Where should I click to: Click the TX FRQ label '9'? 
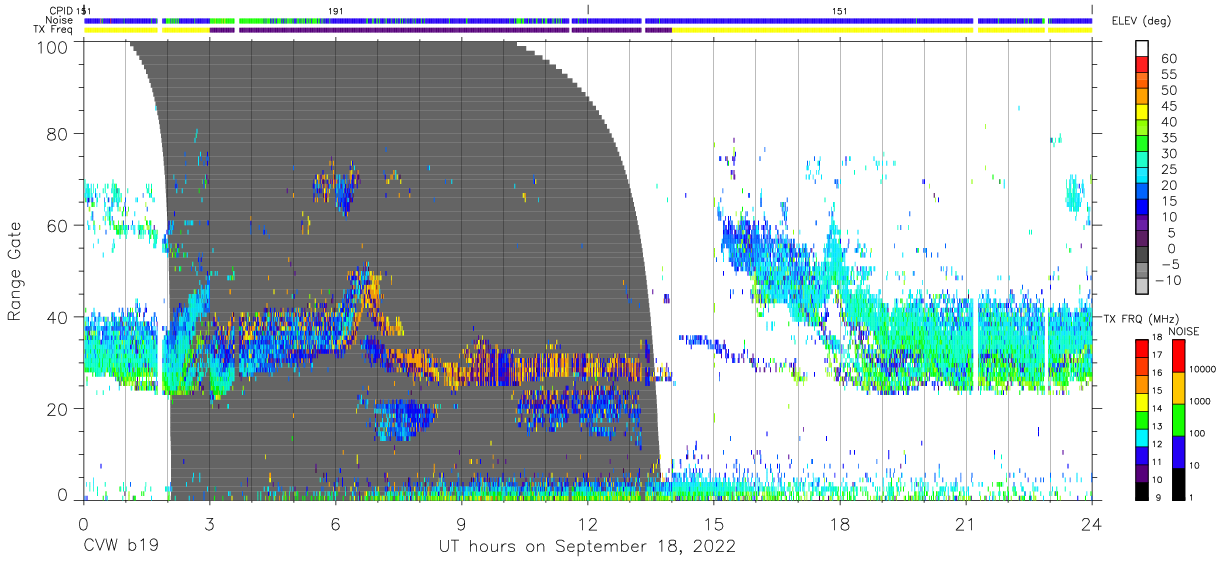pyautogui.click(x=1156, y=497)
